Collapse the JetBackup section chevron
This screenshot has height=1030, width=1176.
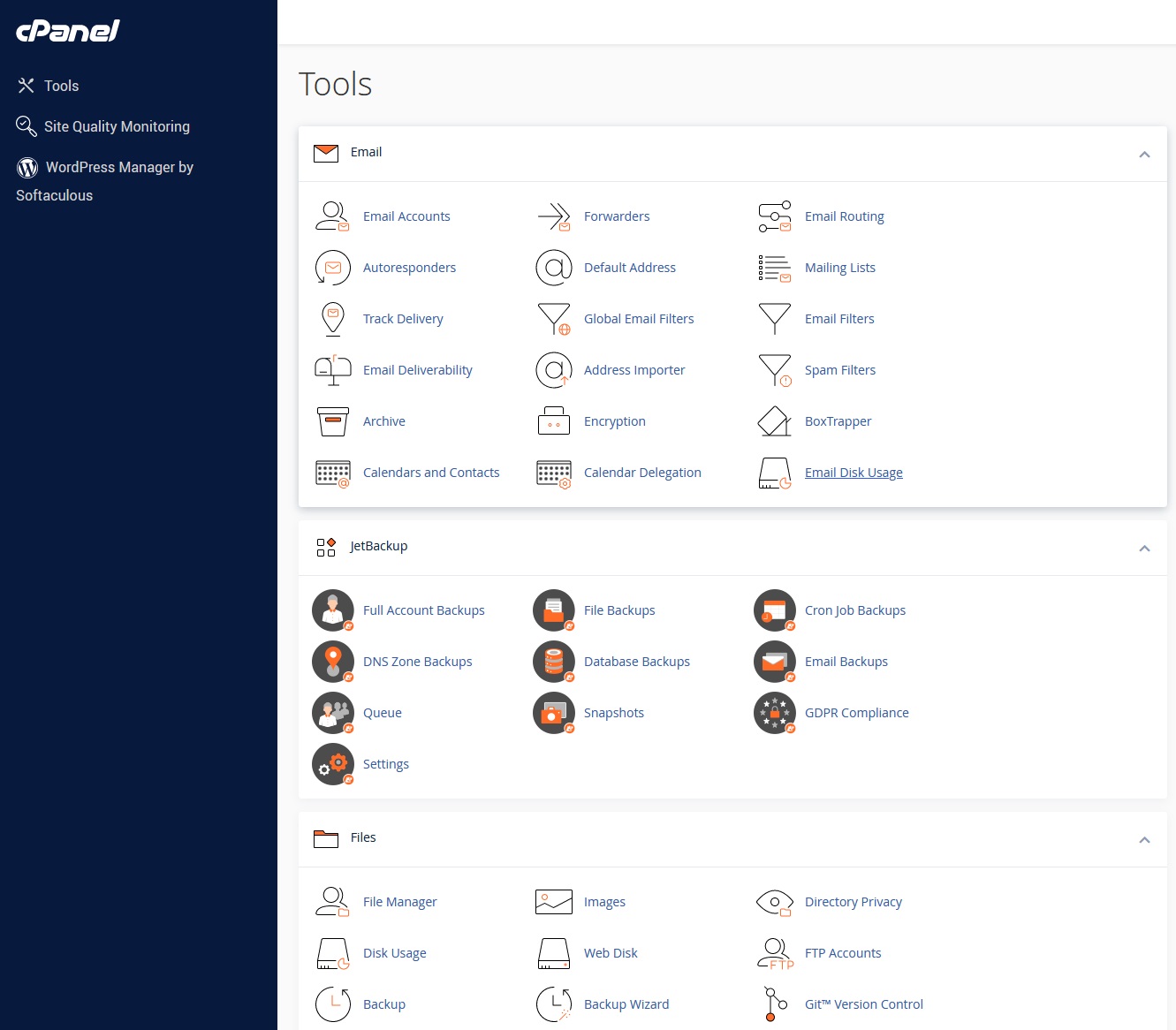tap(1144, 549)
